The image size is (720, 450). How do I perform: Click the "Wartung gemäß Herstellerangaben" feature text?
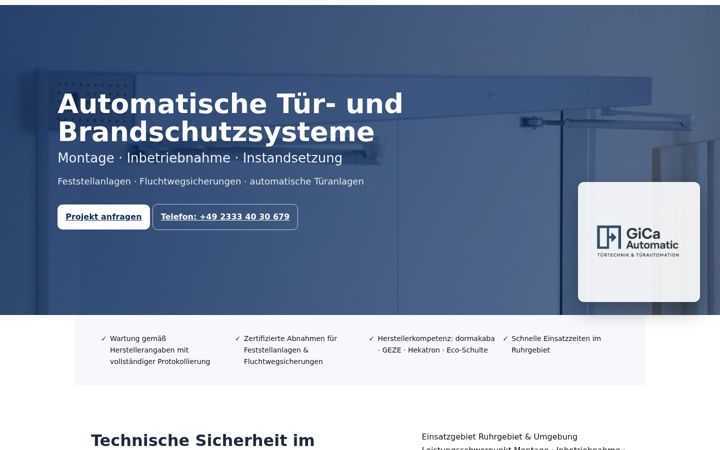[x=160, y=350]
